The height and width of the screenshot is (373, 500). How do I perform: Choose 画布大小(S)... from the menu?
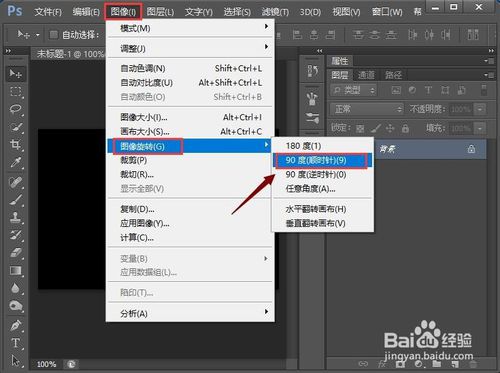(x=190, y=132)
